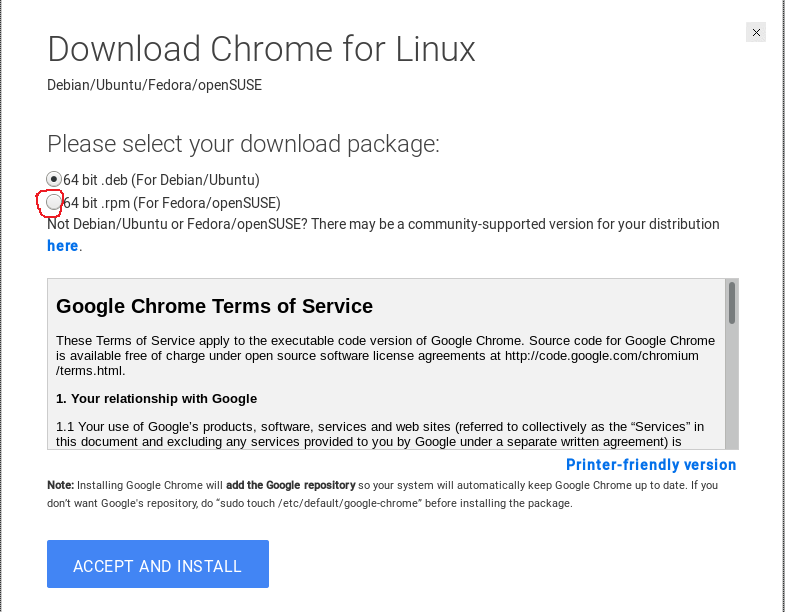
Task: Click the code.google.com/chromium URL in the terms
Action: 601,356
